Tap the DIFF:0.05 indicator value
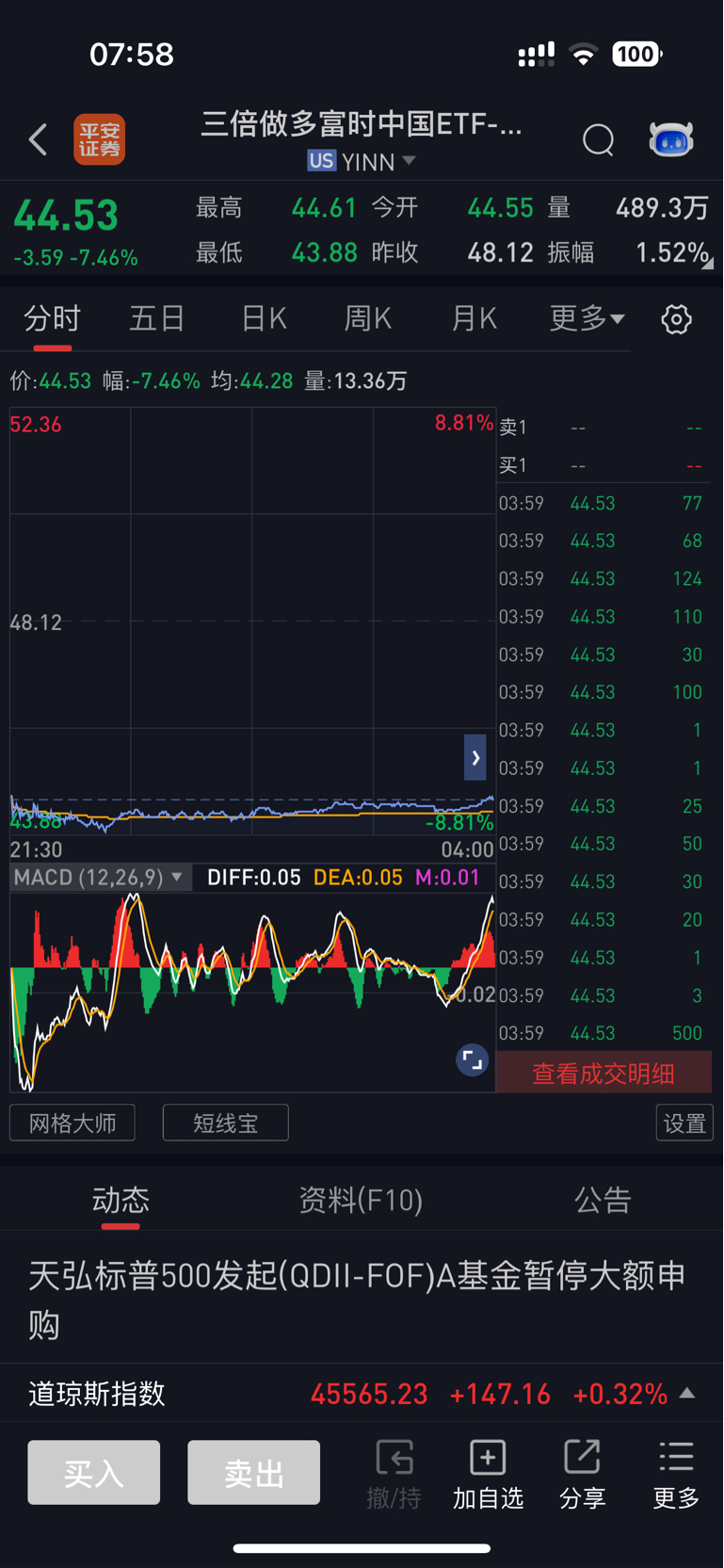Screen dimensions: 724x1568 (253, 878)
